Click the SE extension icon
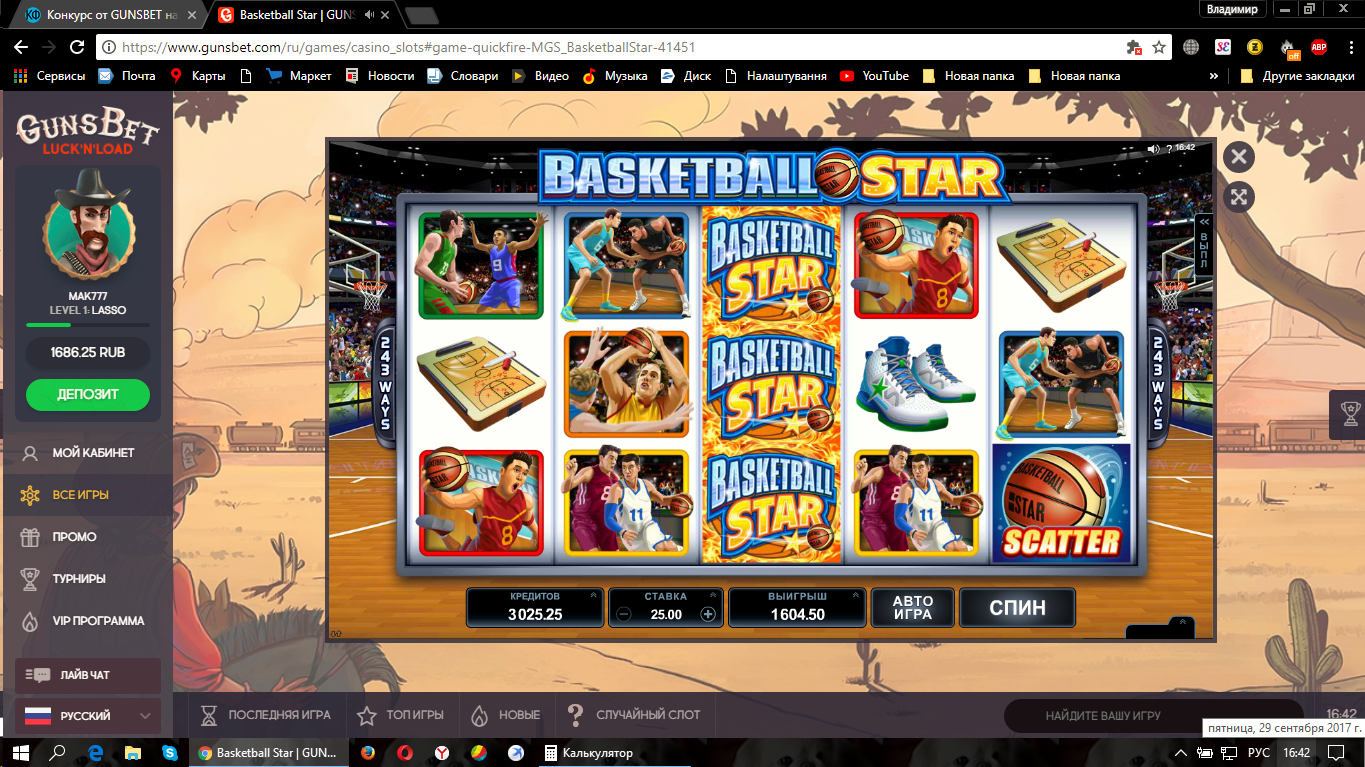Viewport: 1365px width, 767px height. coord(1223,47)
